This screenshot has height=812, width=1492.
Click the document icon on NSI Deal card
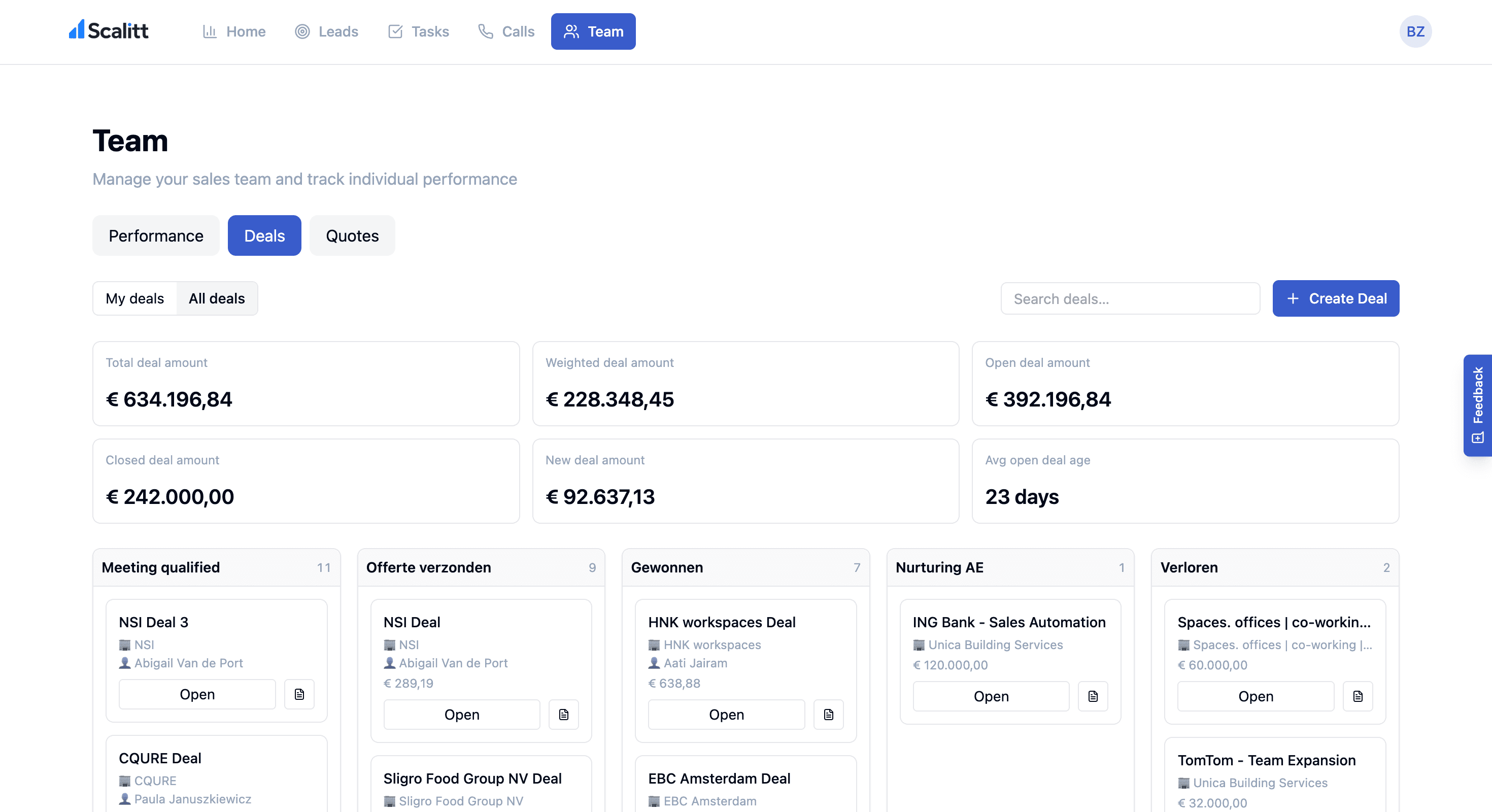[x=563, y=714]
